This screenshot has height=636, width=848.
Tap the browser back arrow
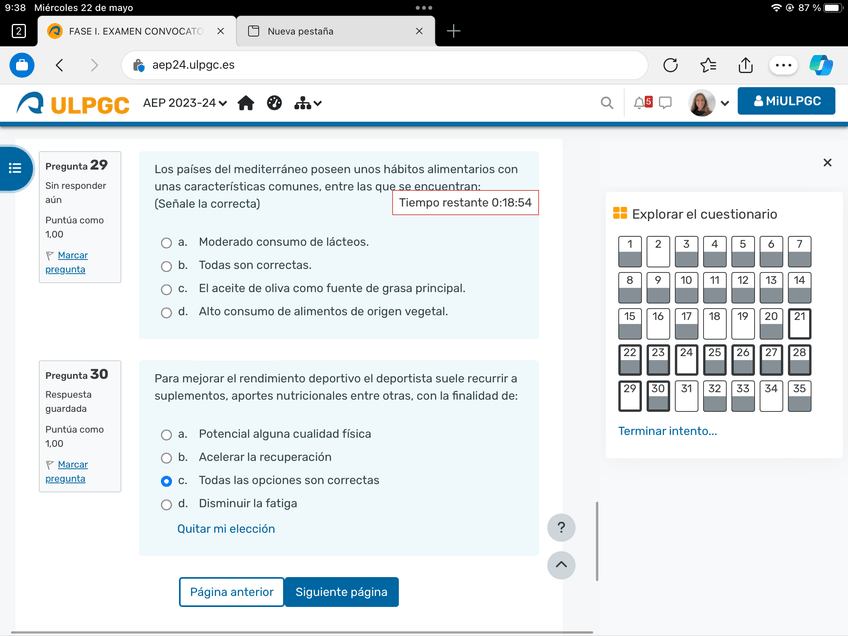(59, 65)
